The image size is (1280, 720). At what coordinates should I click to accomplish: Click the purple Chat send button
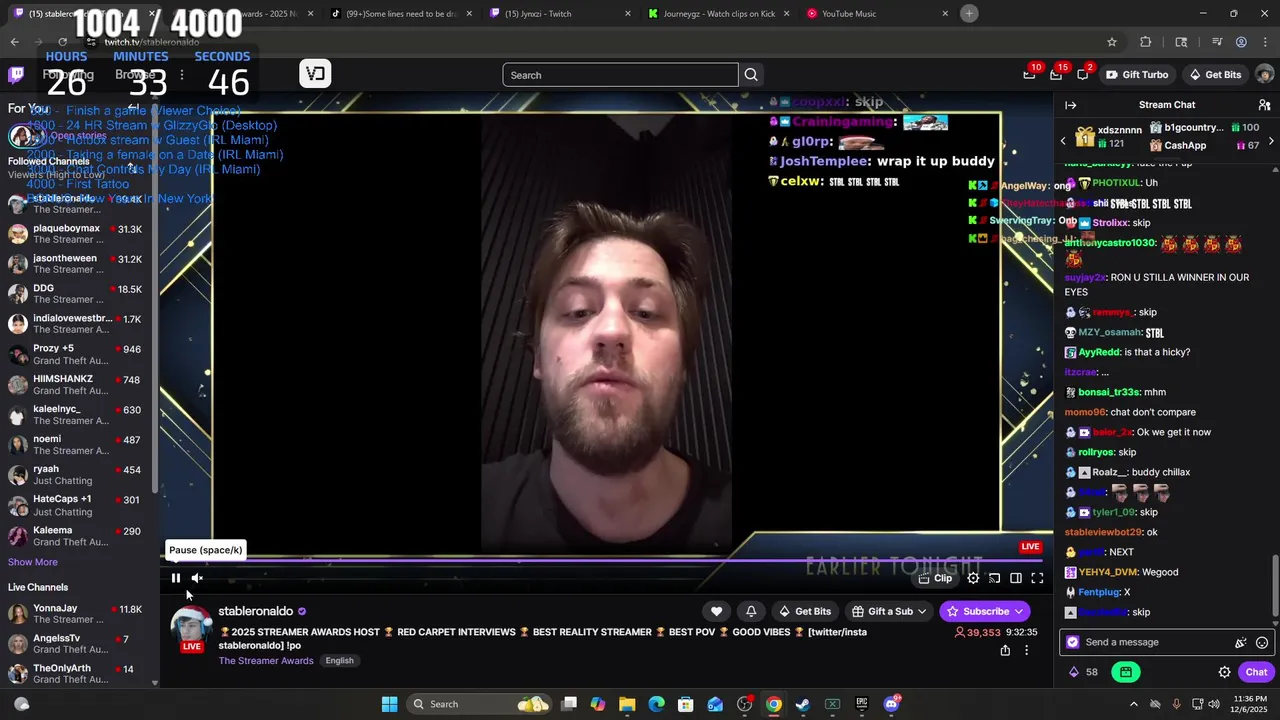1256,672
